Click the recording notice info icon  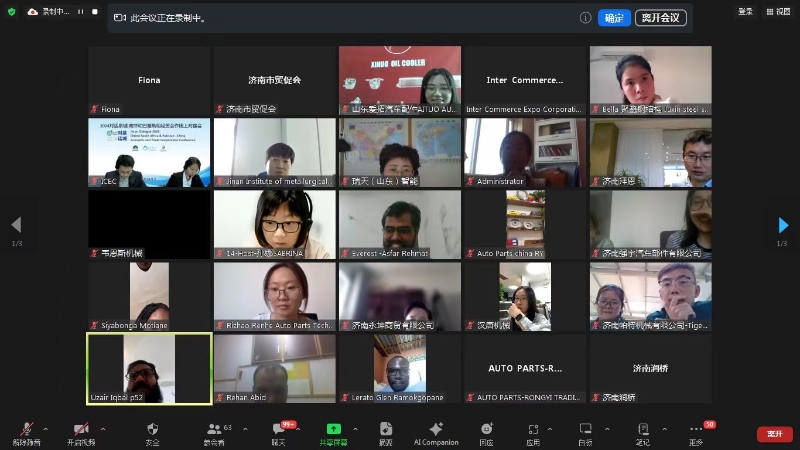coord(586,18)
